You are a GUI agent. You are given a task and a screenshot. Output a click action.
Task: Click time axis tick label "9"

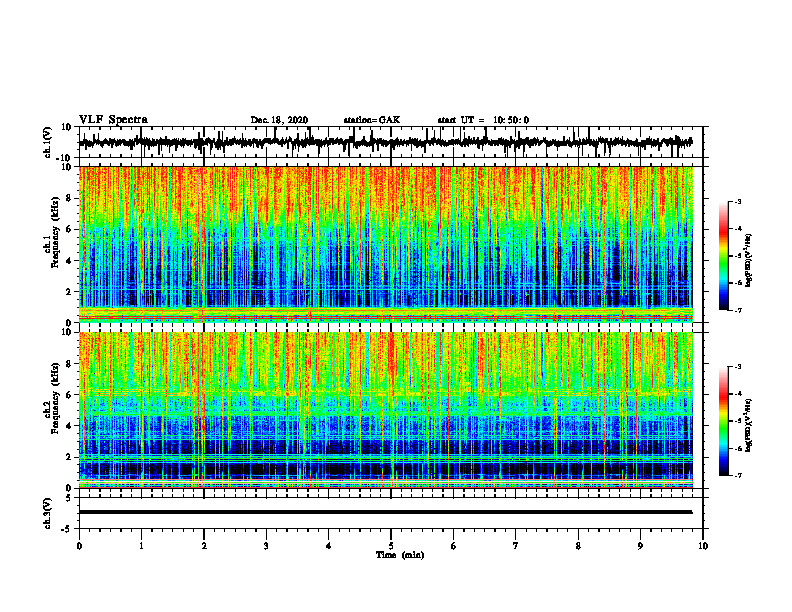[x=640, y=546]
